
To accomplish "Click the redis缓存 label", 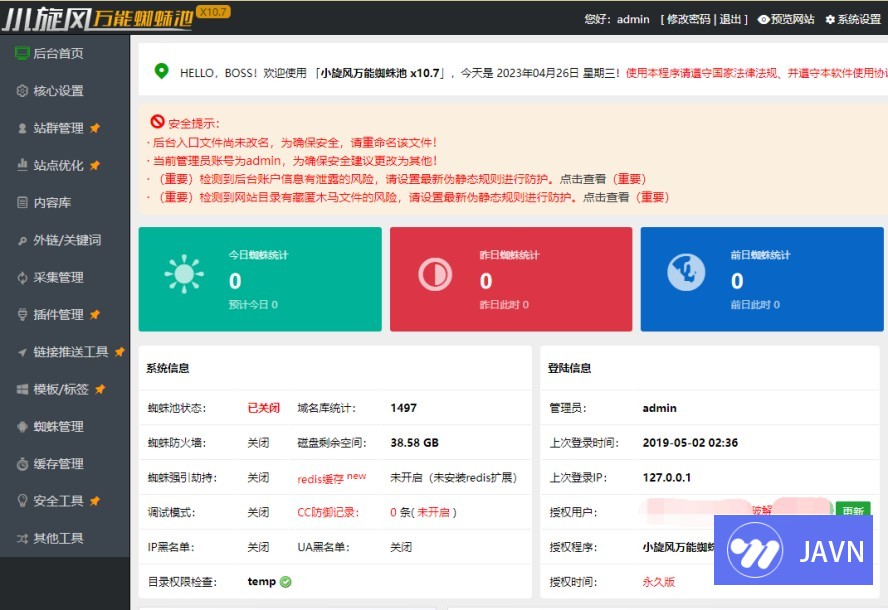I will pyautogui.click(x=320, y=479).
